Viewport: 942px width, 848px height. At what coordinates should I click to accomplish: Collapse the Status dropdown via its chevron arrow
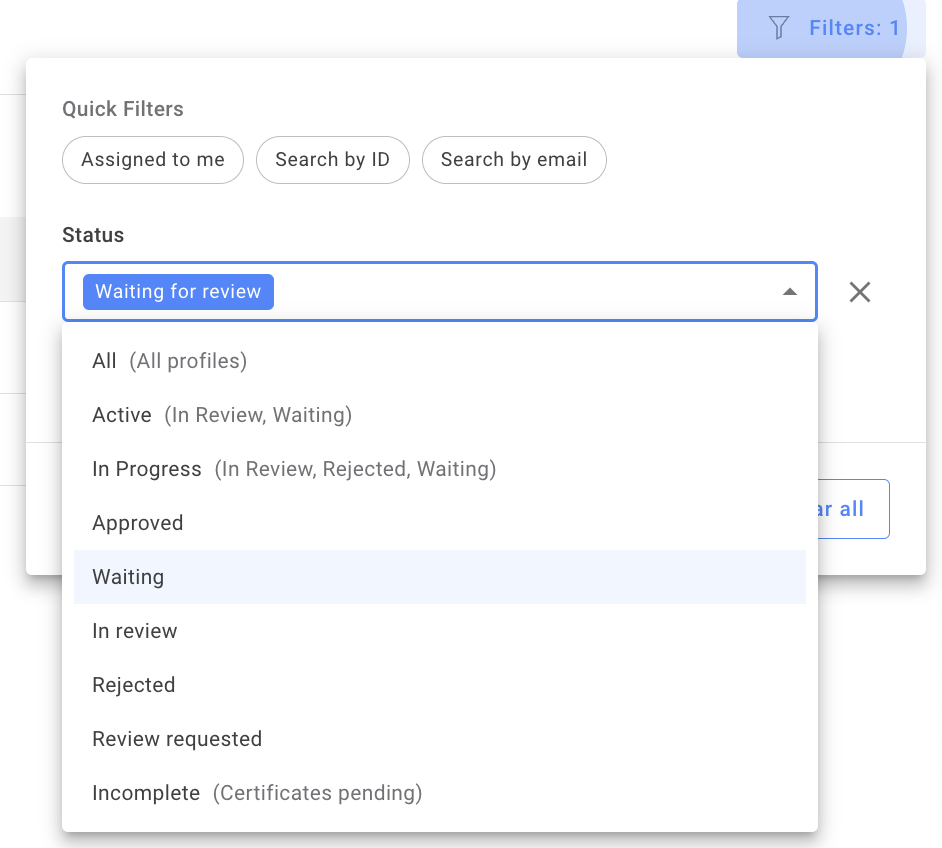tap(789, 291)
